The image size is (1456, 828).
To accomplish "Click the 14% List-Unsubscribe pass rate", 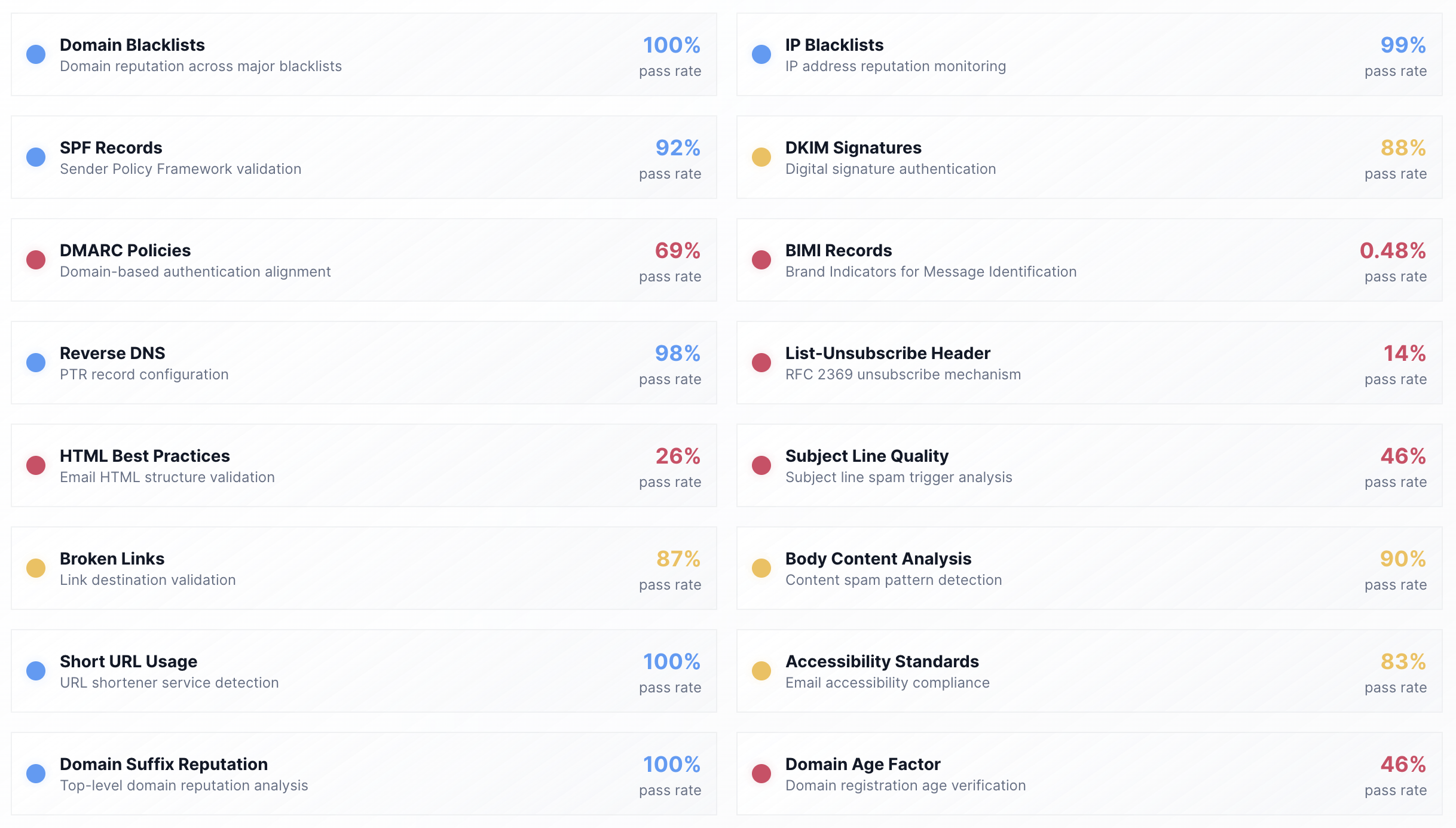I will point(1404,353).
